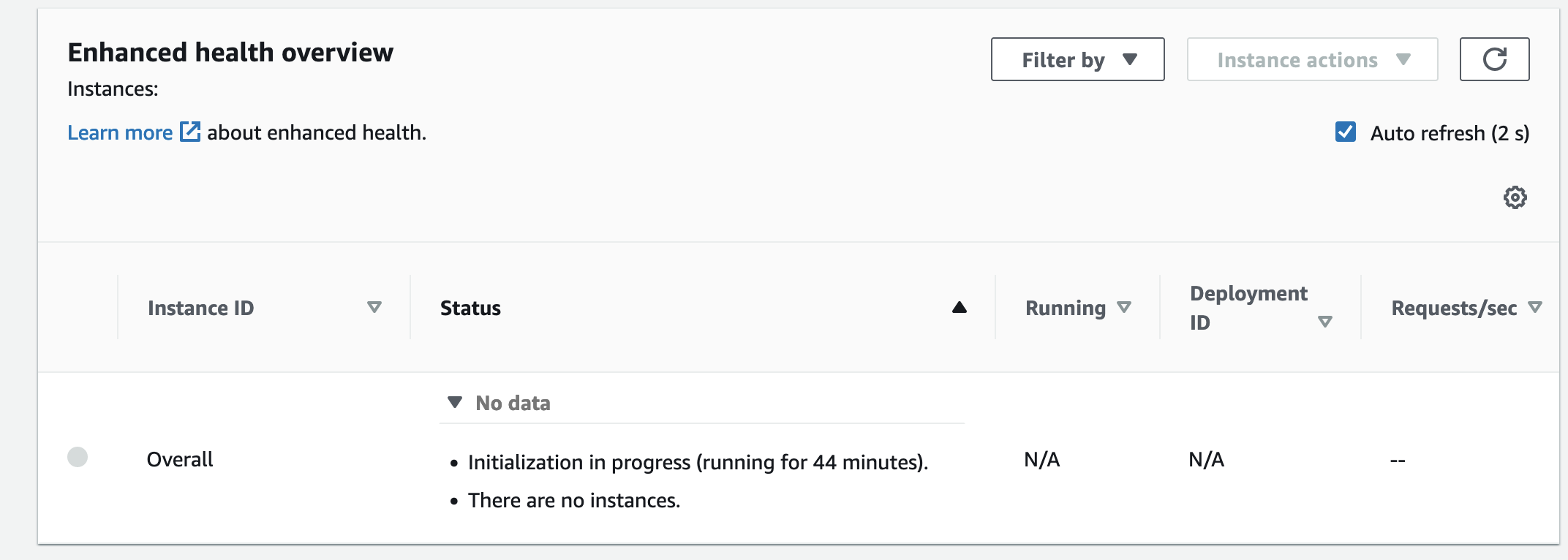Viewport: 1568px width, 560px height.
Task: Click the Learn more link about enhanced health
Action: (x=121, y=132)
